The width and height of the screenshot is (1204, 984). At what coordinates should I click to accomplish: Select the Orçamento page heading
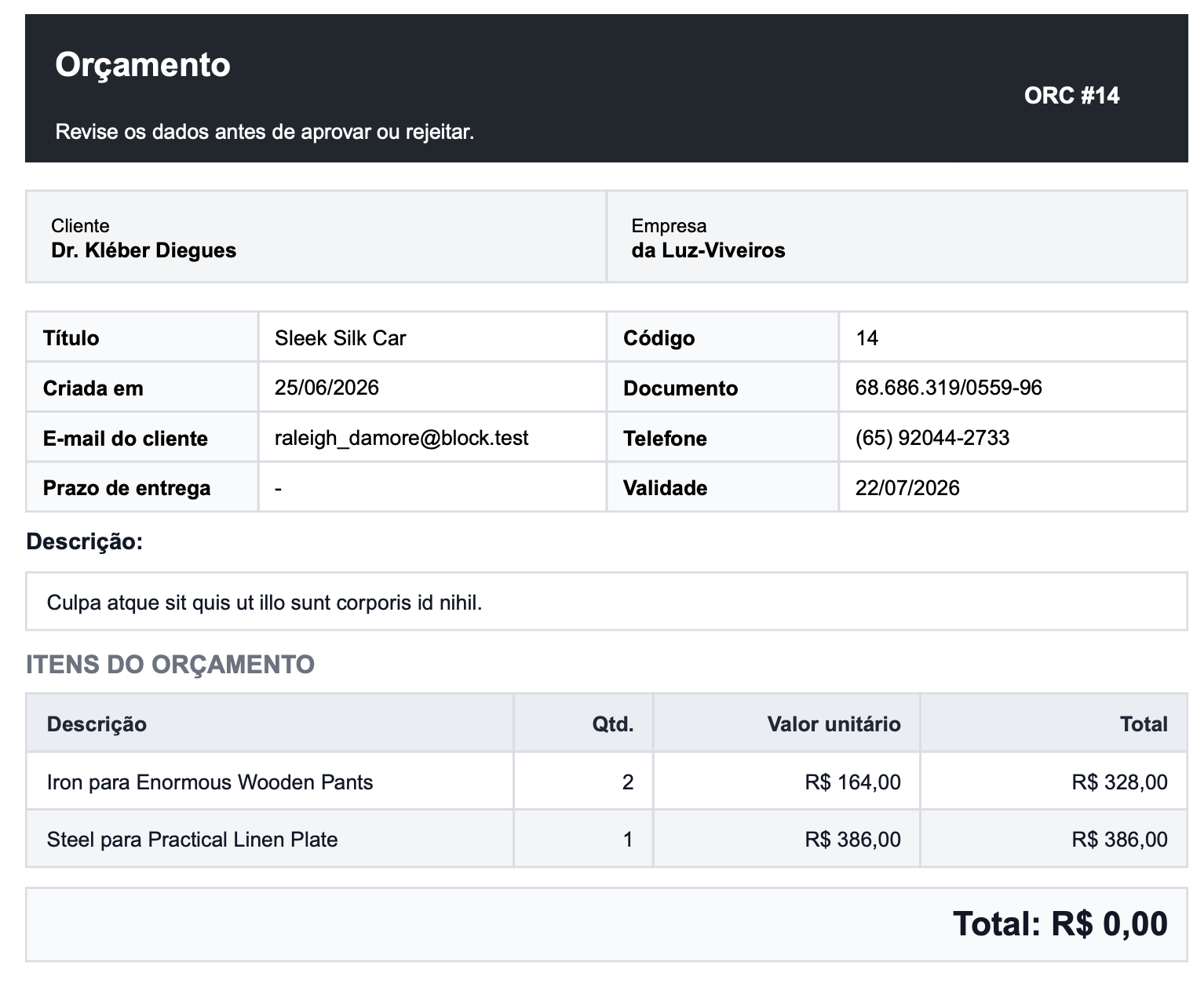[142, 64]
